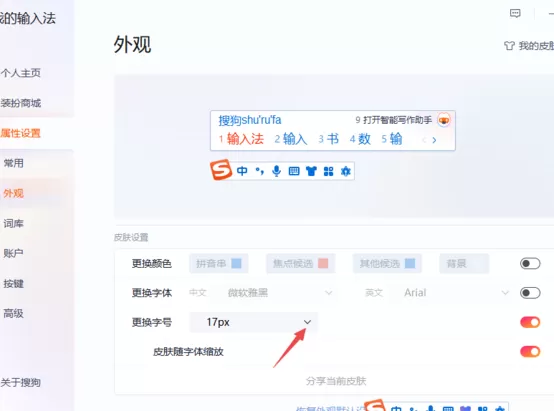Select candidate 1 输入法 in preview
The height and width of the screenshot is (411, 554).
pos(241,139)
